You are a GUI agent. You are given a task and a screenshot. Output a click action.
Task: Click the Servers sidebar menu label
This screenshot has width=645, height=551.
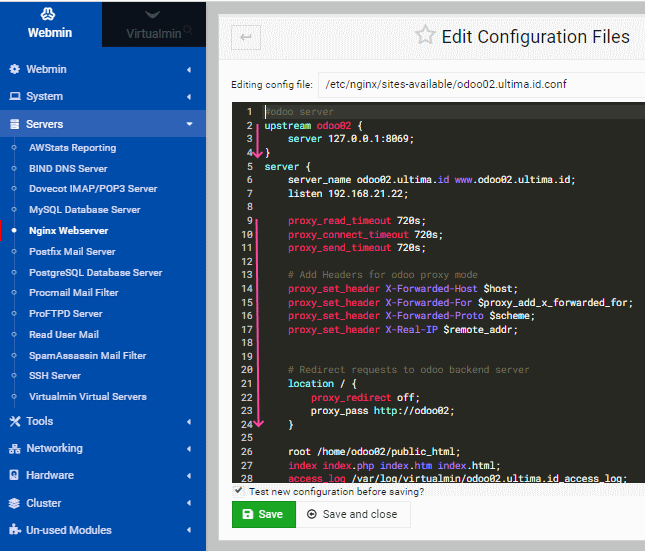coord(44,124)
